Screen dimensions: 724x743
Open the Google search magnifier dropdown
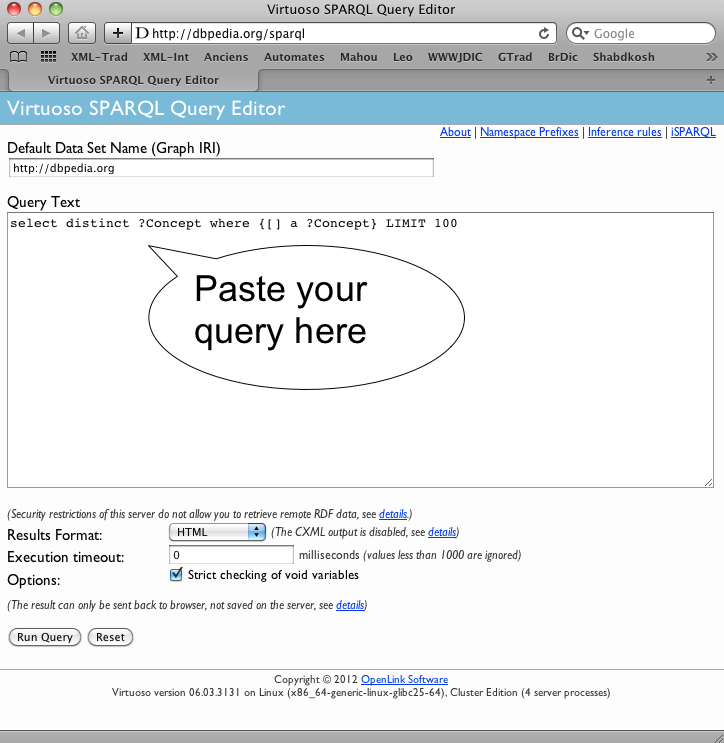(580, 33)
